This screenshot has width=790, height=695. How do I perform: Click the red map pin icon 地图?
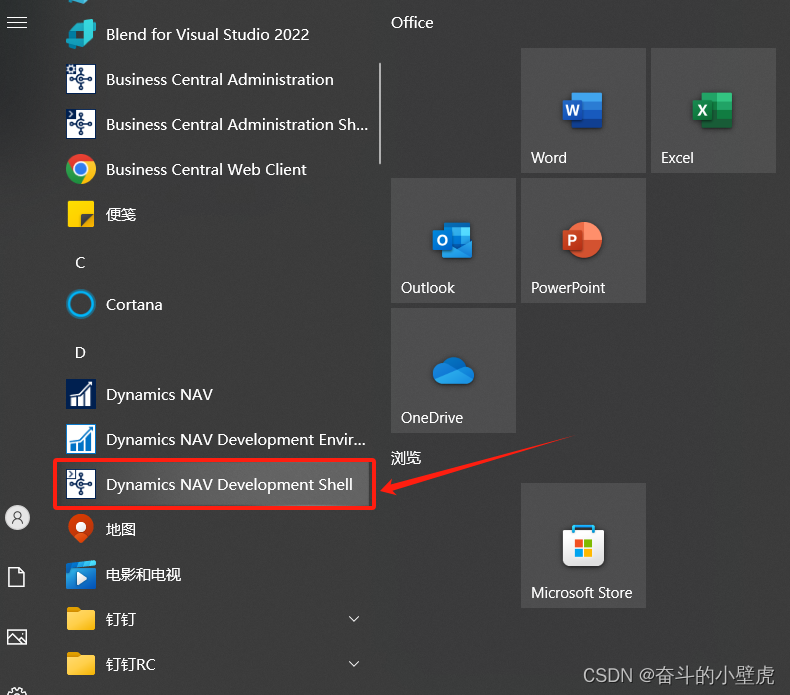81,529
